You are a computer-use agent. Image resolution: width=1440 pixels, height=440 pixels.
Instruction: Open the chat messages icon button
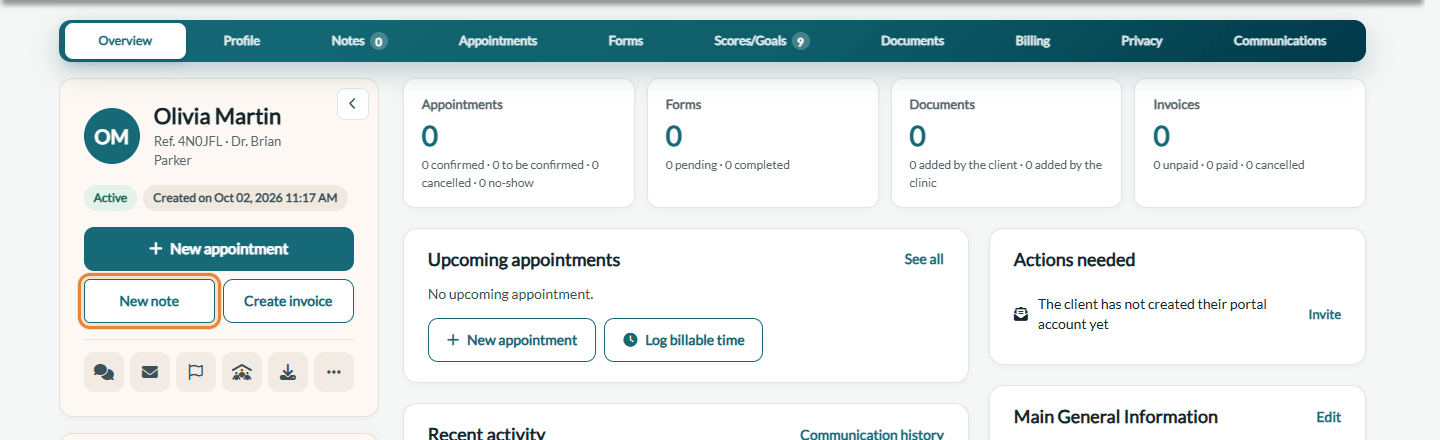(x=104, y=372)
